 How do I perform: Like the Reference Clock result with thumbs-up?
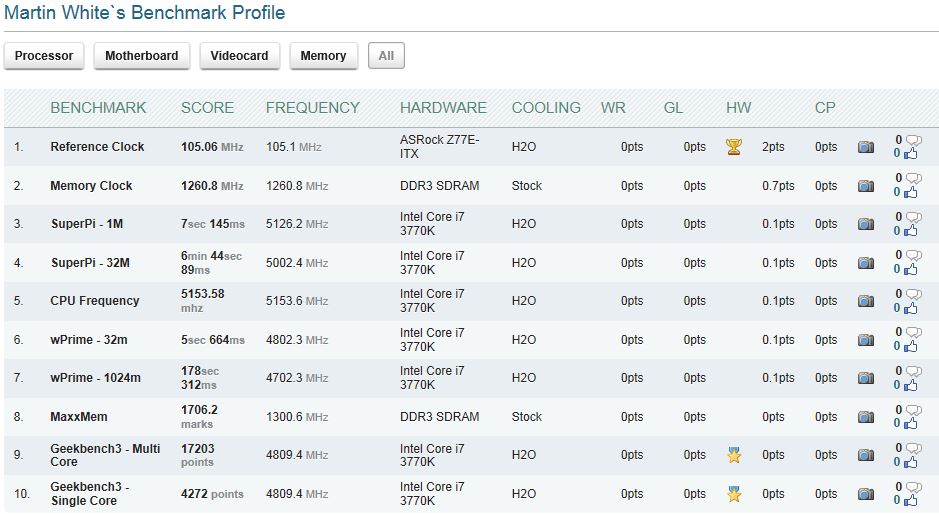(911, 154)
